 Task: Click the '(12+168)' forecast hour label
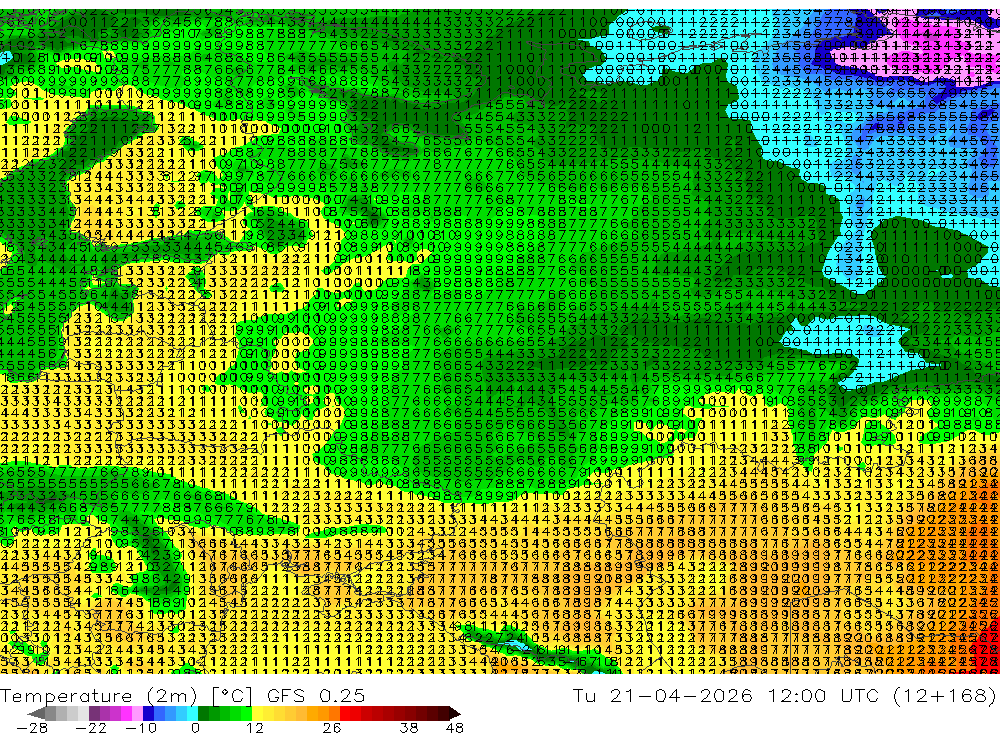944,695
